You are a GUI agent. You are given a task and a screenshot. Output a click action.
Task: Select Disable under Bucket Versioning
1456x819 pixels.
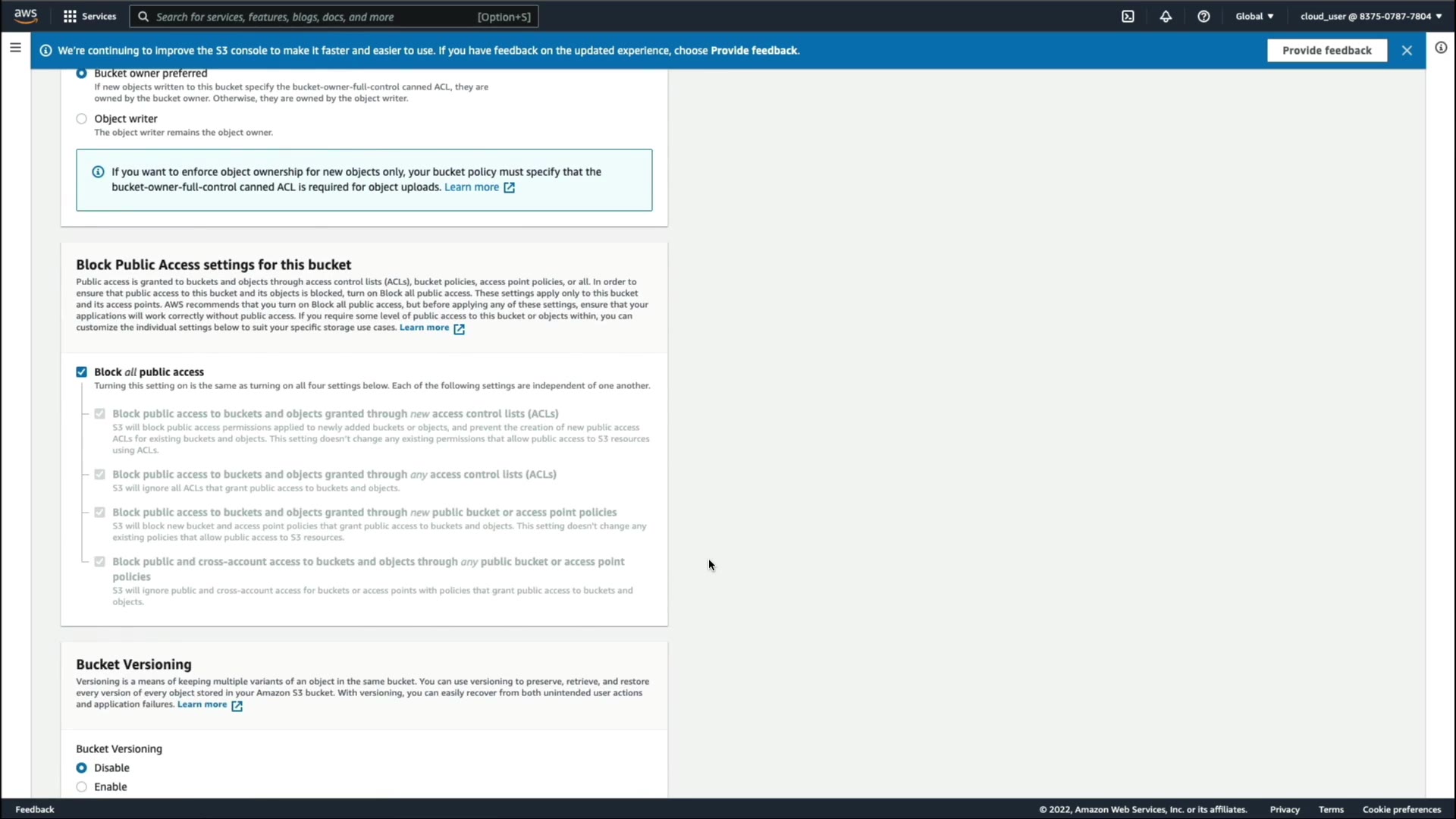point(81,768)
